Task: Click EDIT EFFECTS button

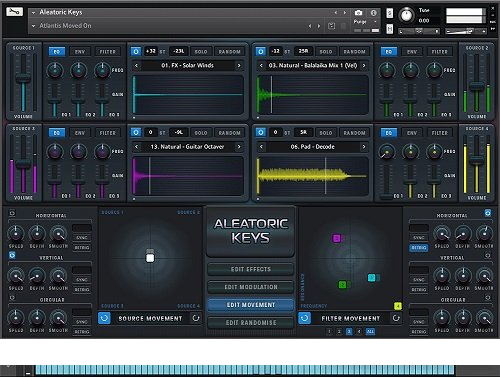Action: click(x=251, y=269)
